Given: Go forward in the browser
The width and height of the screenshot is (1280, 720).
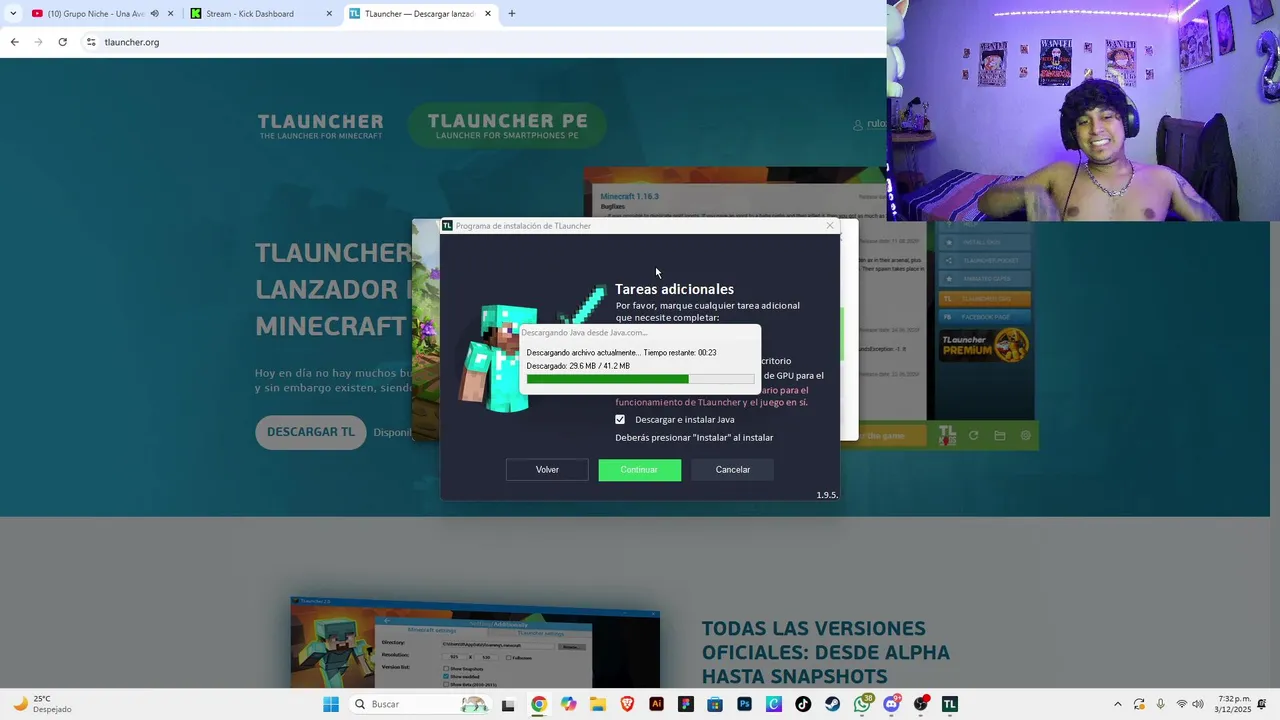Looking at the screenshot, I should click(x=38, y=42).
